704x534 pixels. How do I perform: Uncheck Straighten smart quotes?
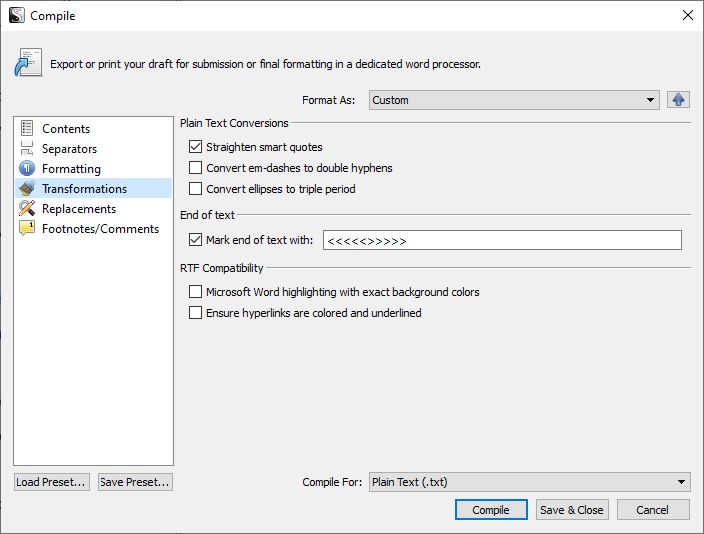[195, 147]
